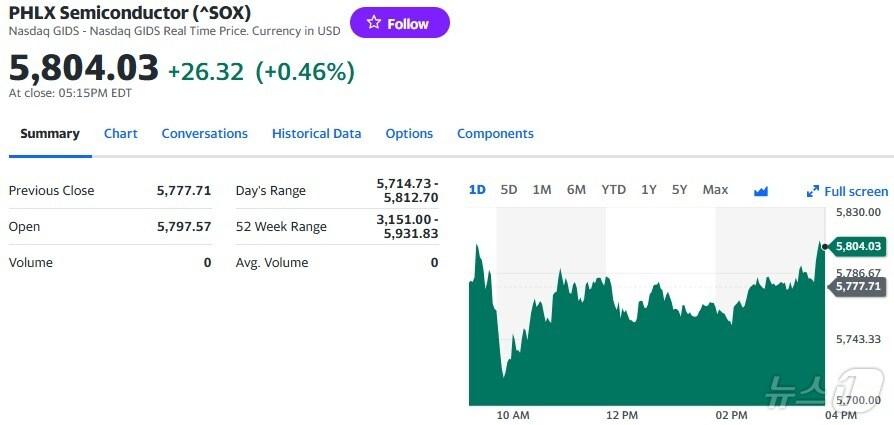894x425 pixels.
Task: Select the Summary tab
Action: [x=50, y=134]
